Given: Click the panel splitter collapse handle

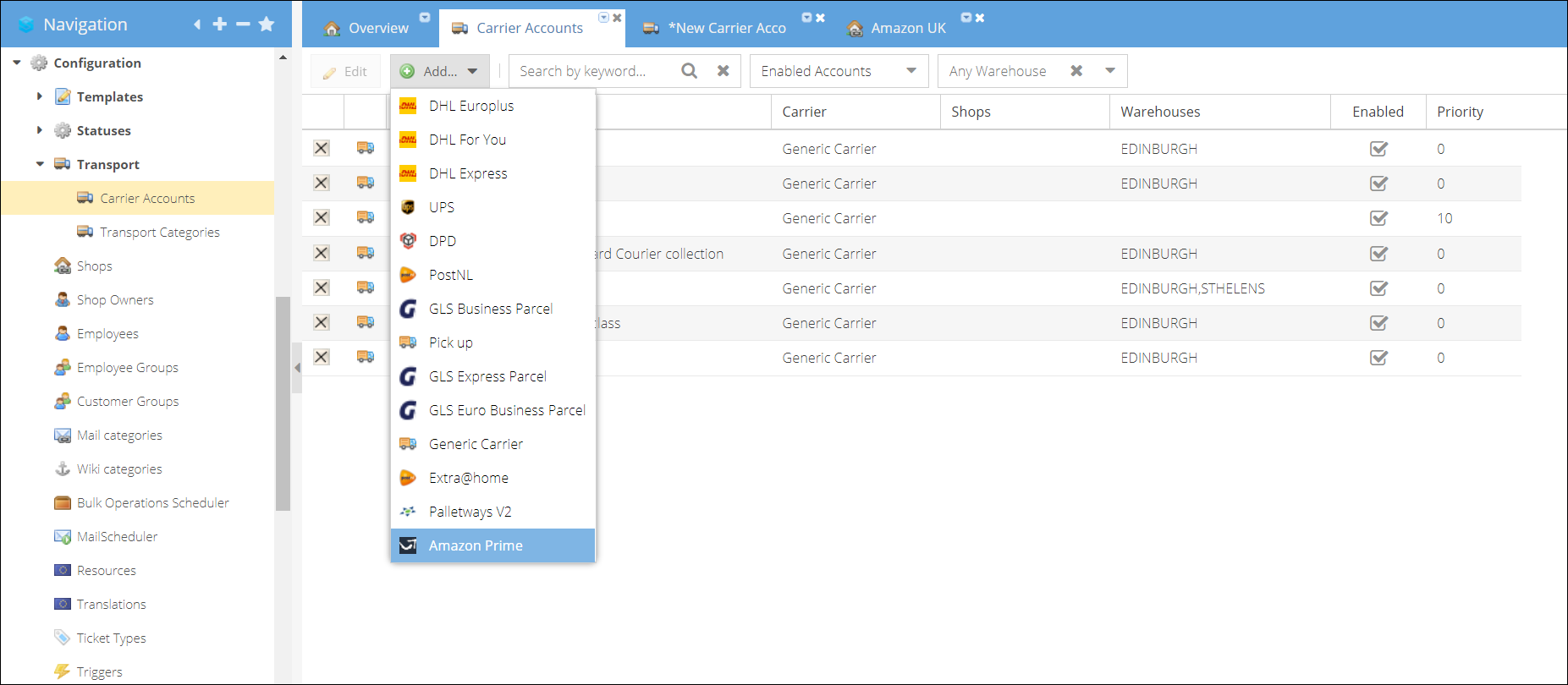Looking at the screenshot, I should tap(297, 368).
